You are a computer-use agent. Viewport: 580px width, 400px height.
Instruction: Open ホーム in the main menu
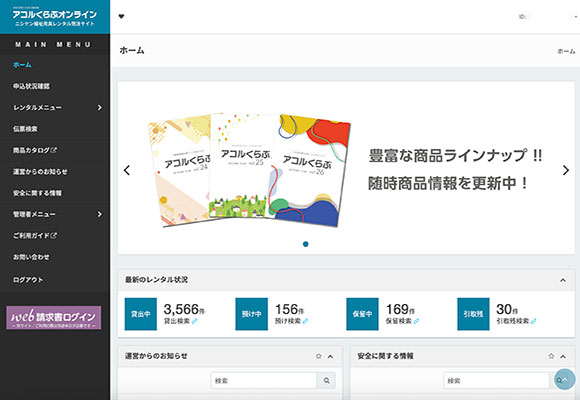click(x=23, y=65)
